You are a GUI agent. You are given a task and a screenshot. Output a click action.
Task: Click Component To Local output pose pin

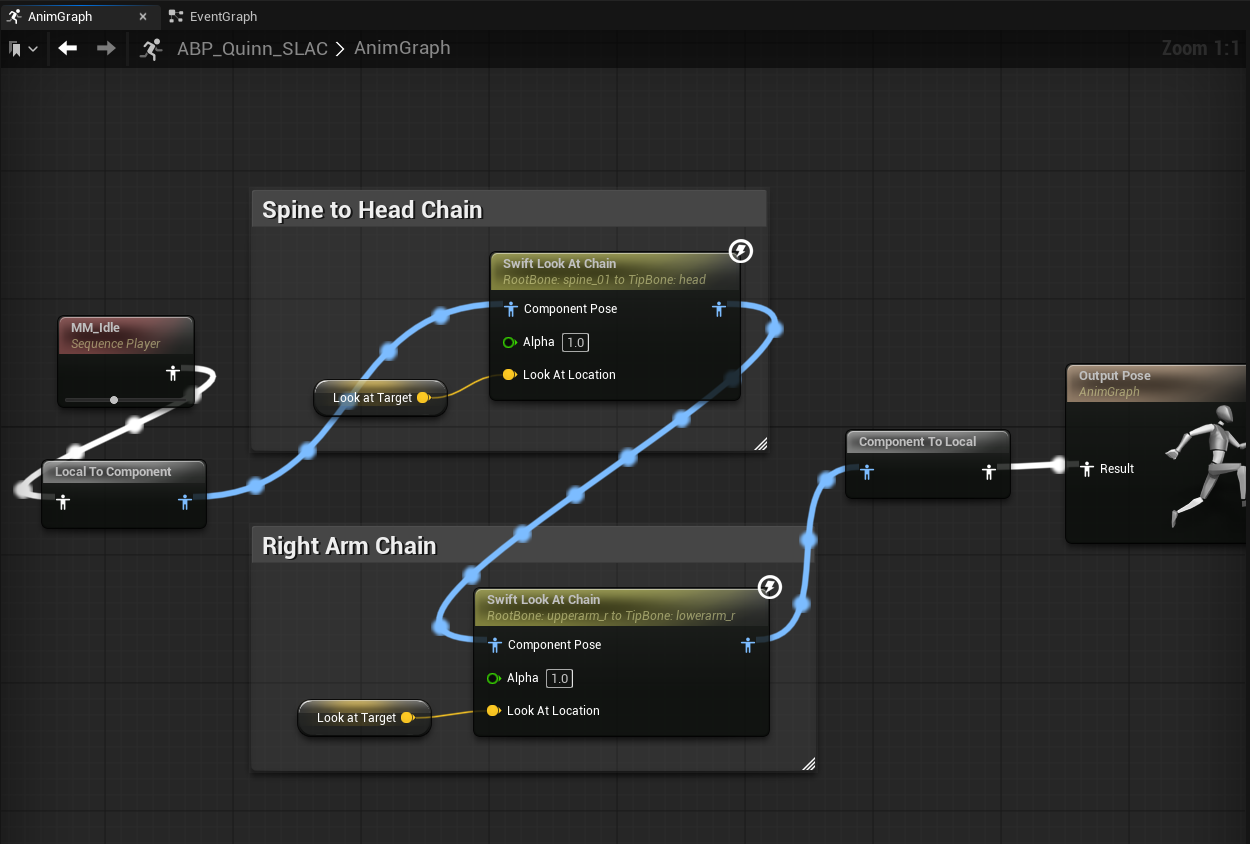pos(989,472)
